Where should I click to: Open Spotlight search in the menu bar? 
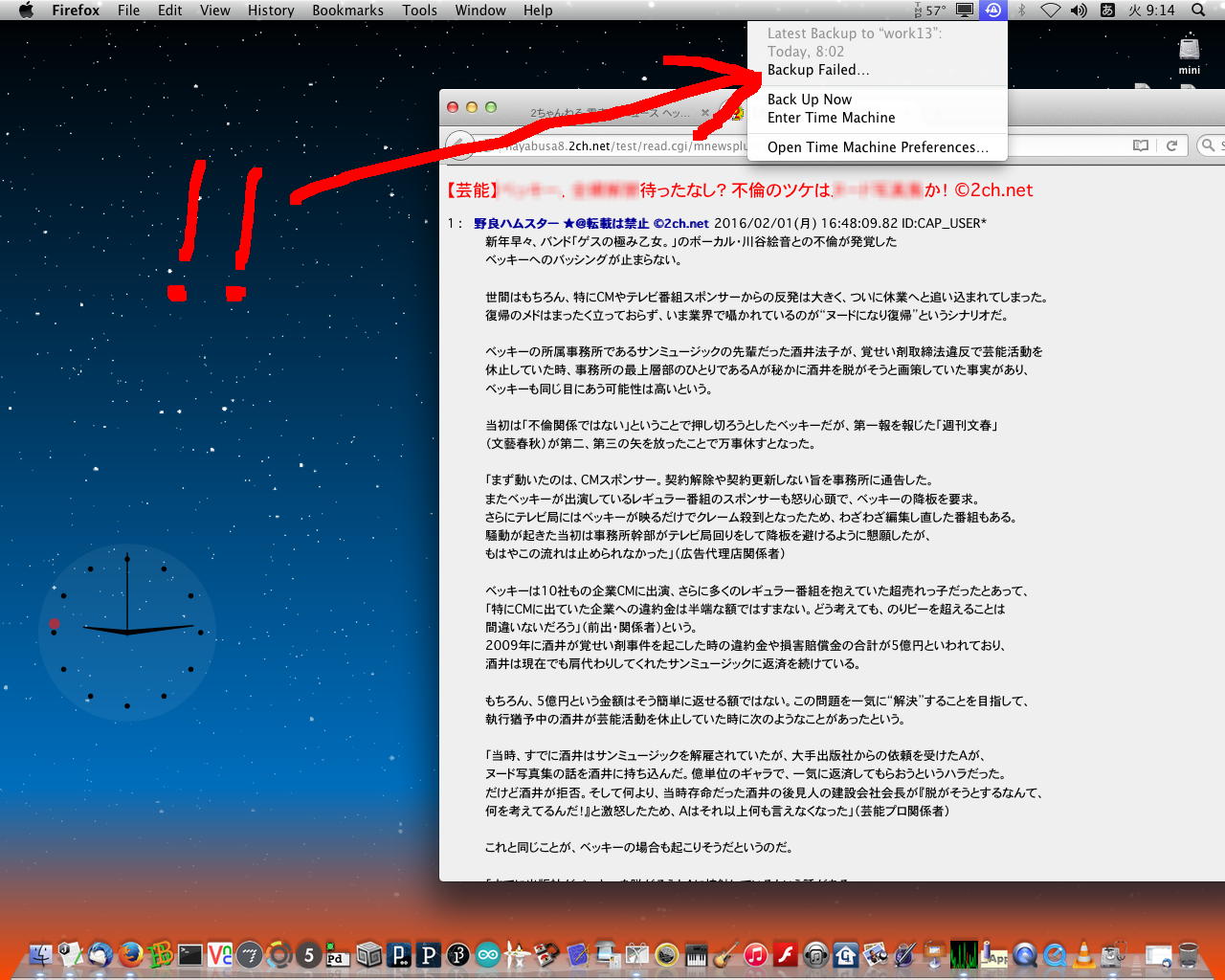click(x=1198, y=10)
